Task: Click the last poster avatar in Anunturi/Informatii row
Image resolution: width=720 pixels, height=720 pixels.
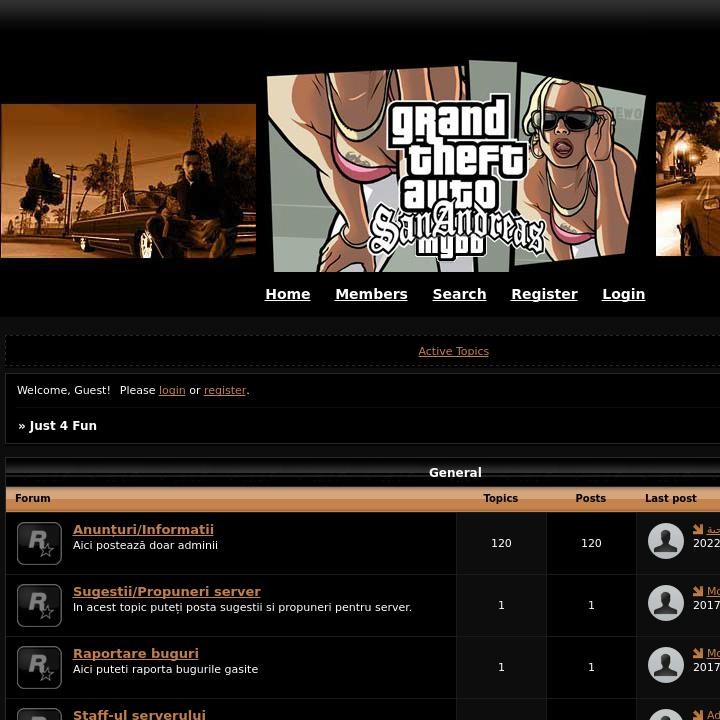Action: point(665,541)
